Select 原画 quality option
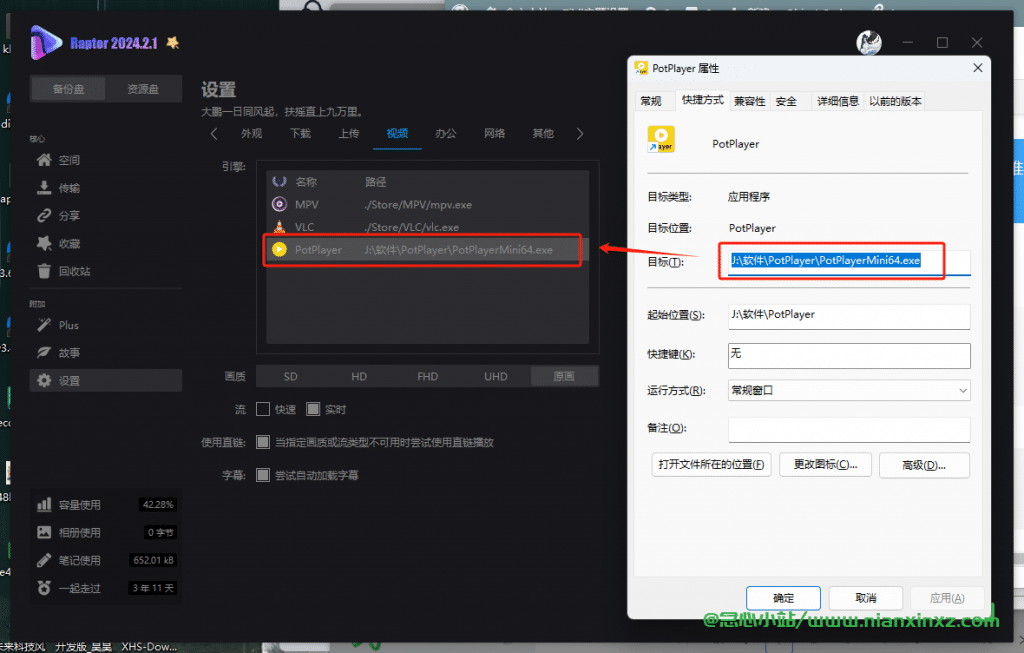Screen dimensions: 1024x653 [x=564, y=376]
